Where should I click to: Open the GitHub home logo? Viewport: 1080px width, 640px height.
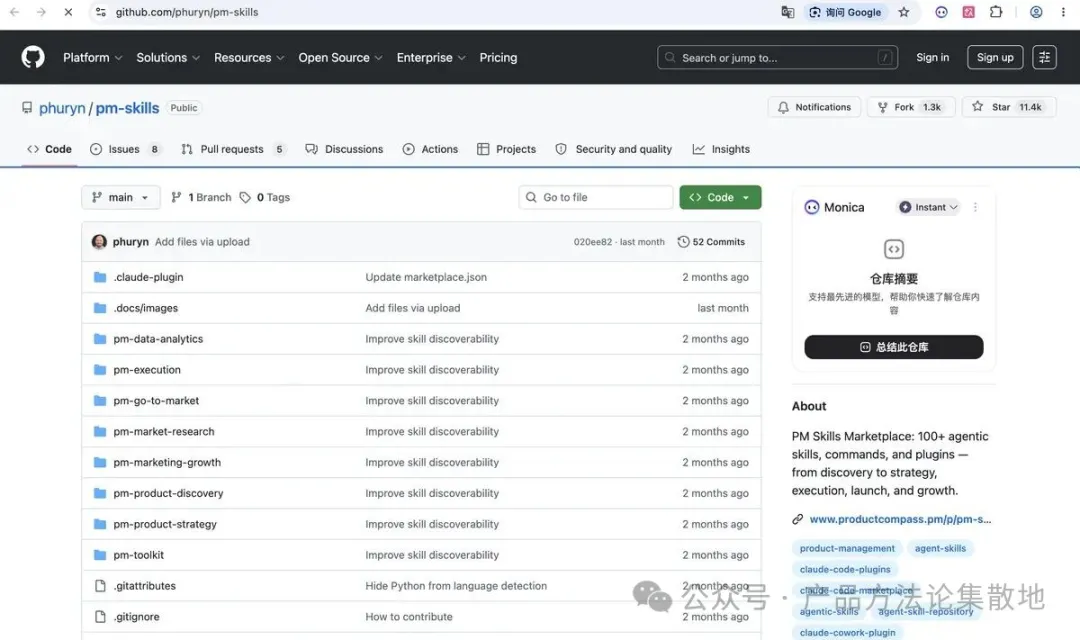(x=32, y=57)
